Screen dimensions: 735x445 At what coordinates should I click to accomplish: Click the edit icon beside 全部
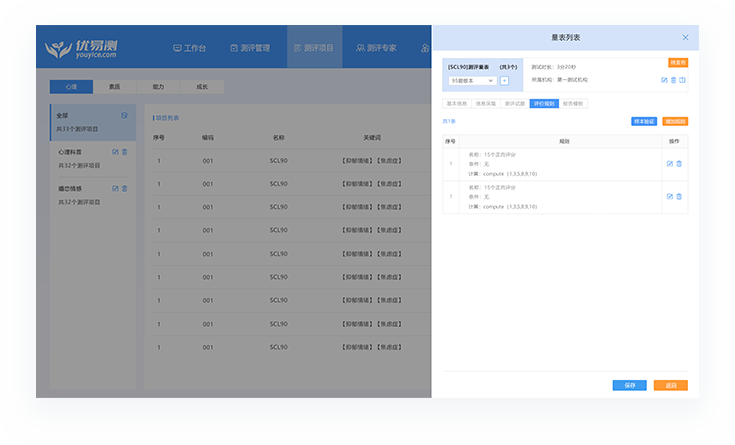click(x=124, y=115)
